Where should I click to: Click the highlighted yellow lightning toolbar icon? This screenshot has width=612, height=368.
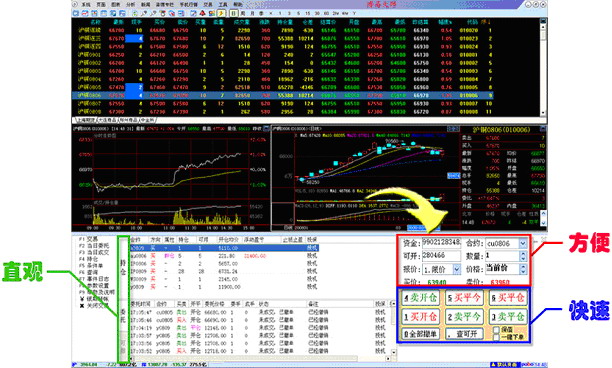pos(221,13)
